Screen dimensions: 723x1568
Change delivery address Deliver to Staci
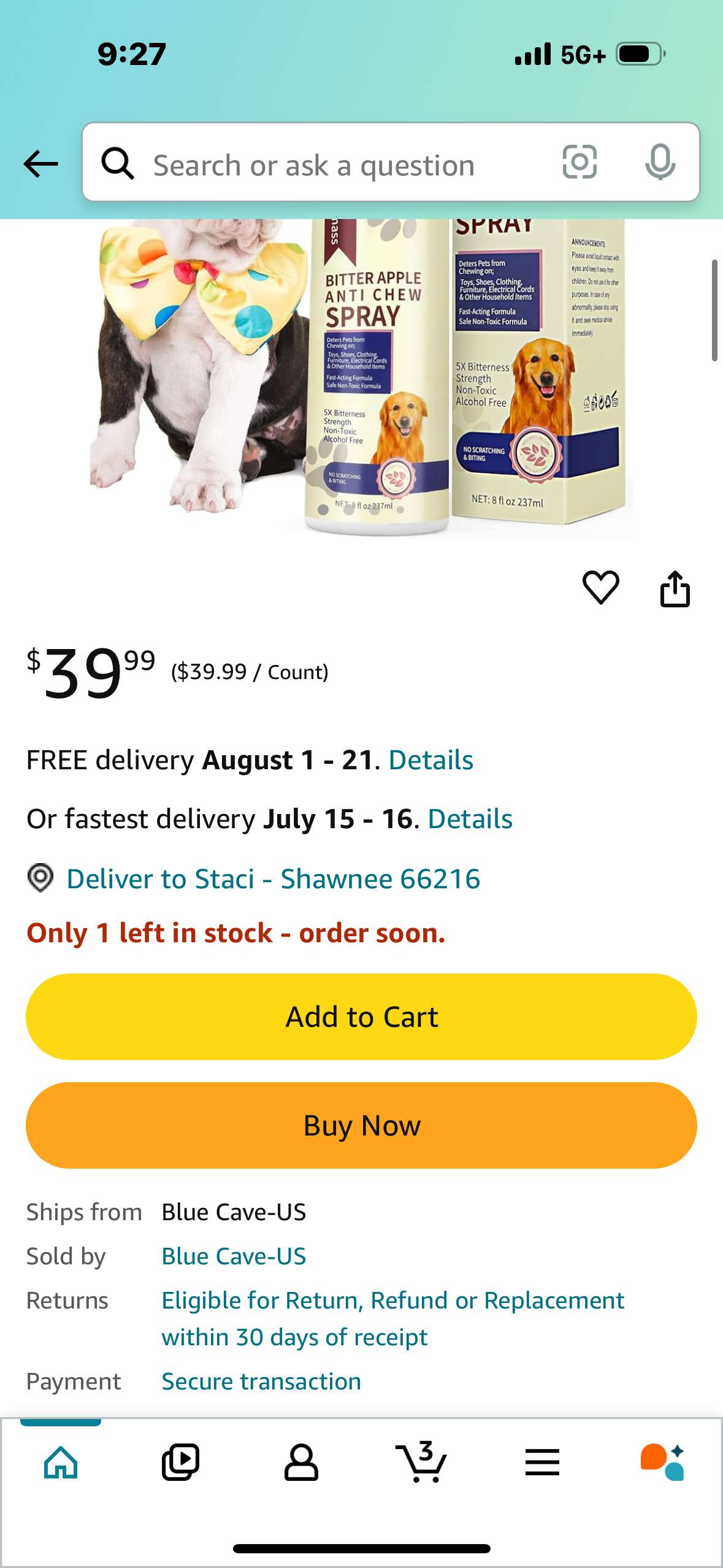click(x=253, y=878)
